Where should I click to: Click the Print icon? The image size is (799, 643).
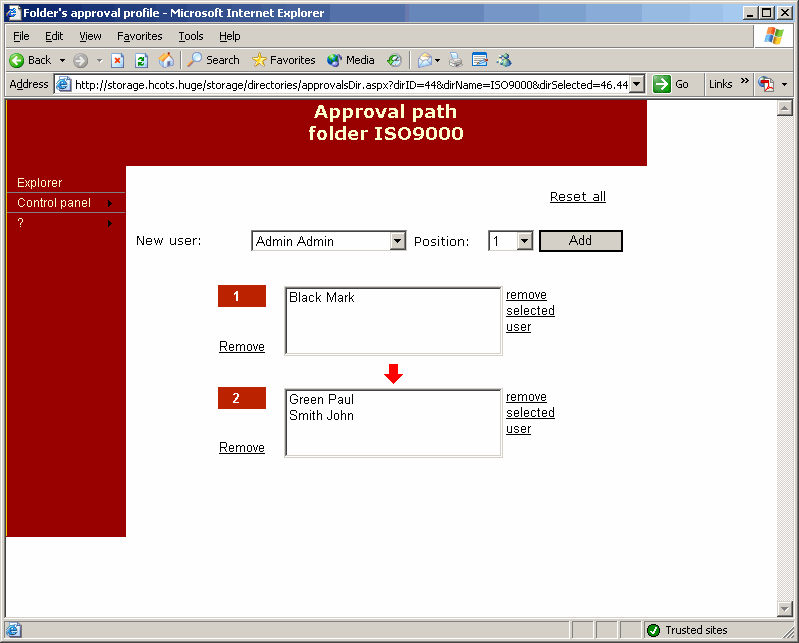[456, 60]
